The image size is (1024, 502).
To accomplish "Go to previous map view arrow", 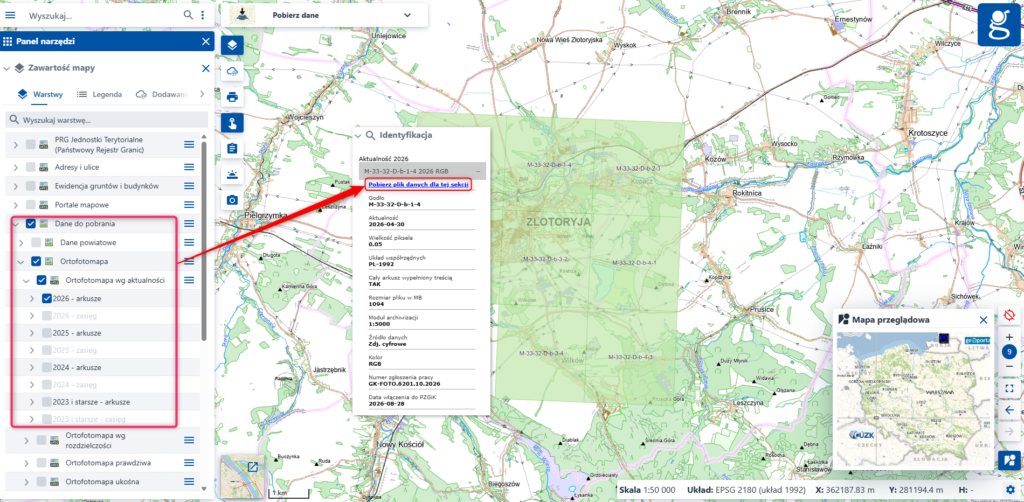I will pos(1010,409).
